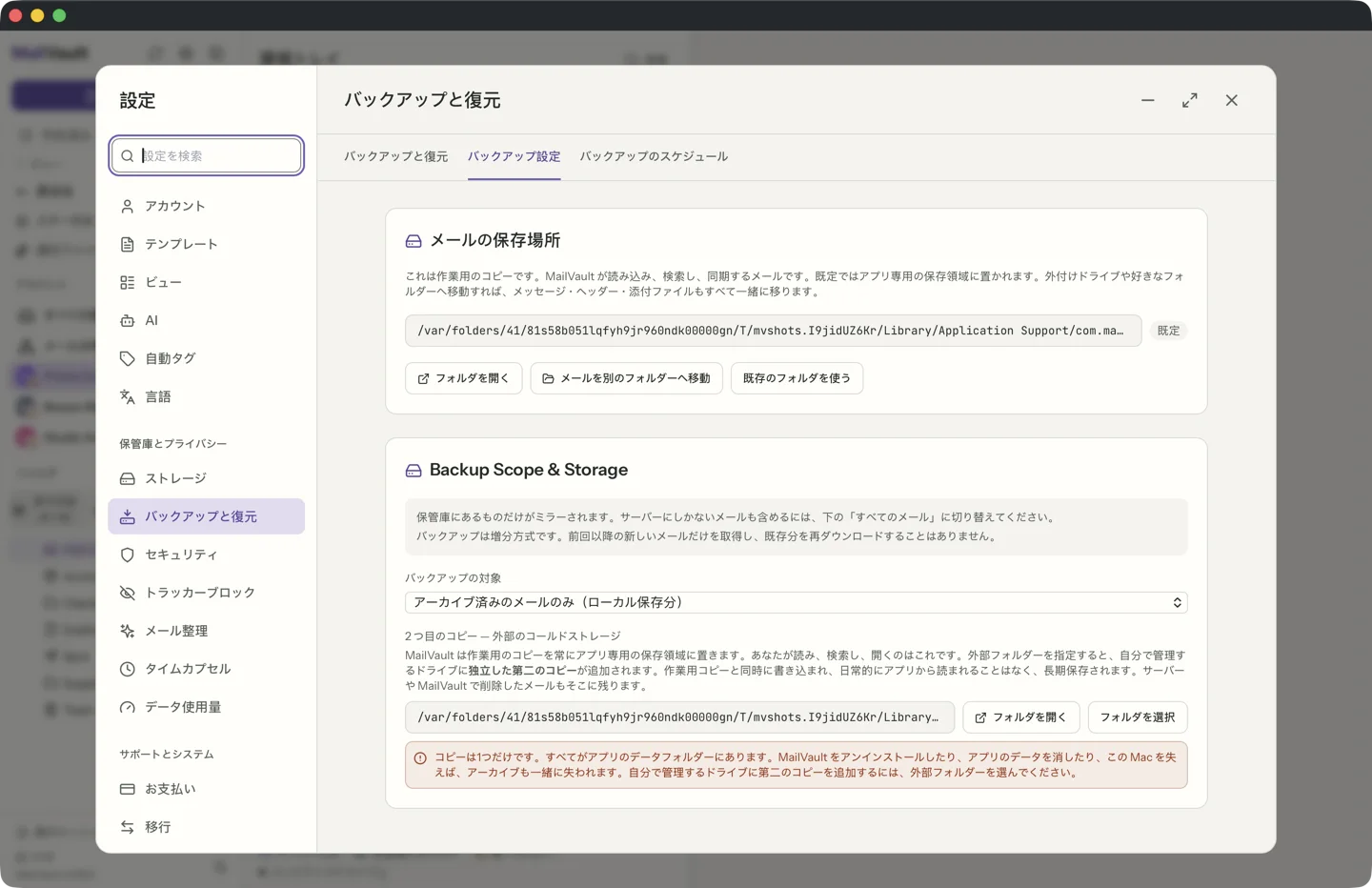Screen dimensions: 1372x888
Task: Click 既存のフォルダを使う button
Action: [x=797, y=378]
